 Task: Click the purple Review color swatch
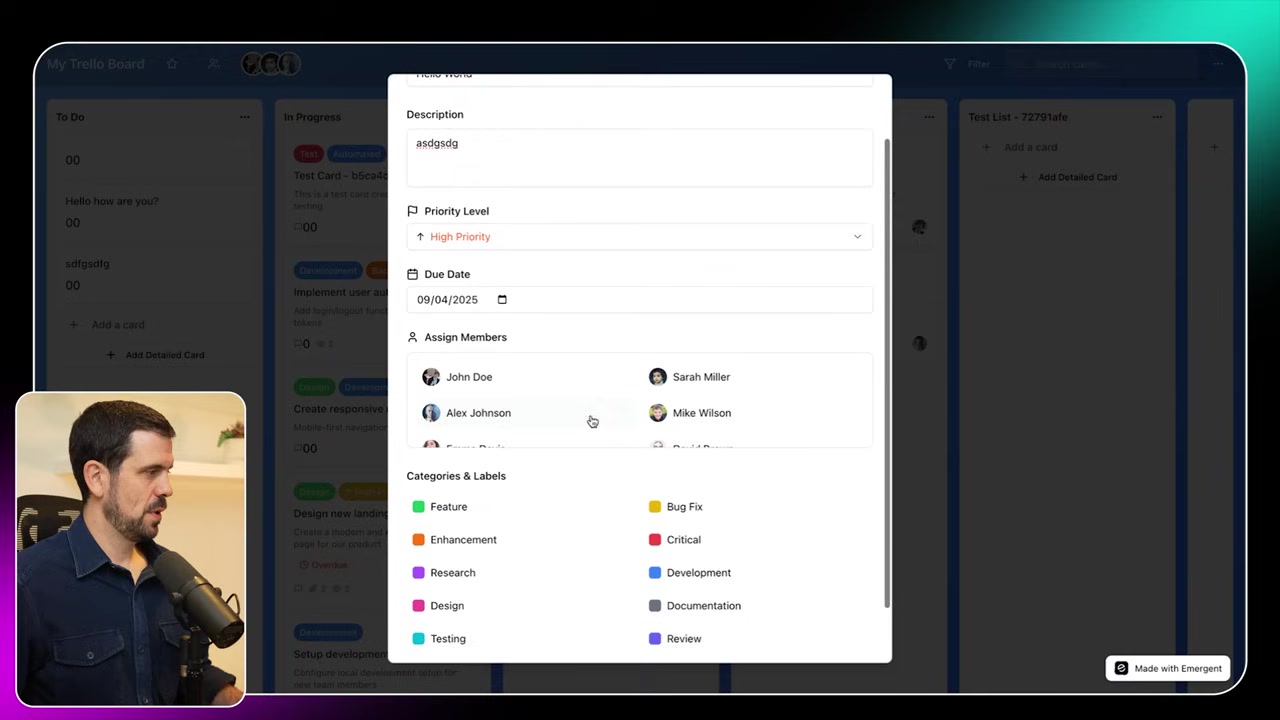(655, 639)
